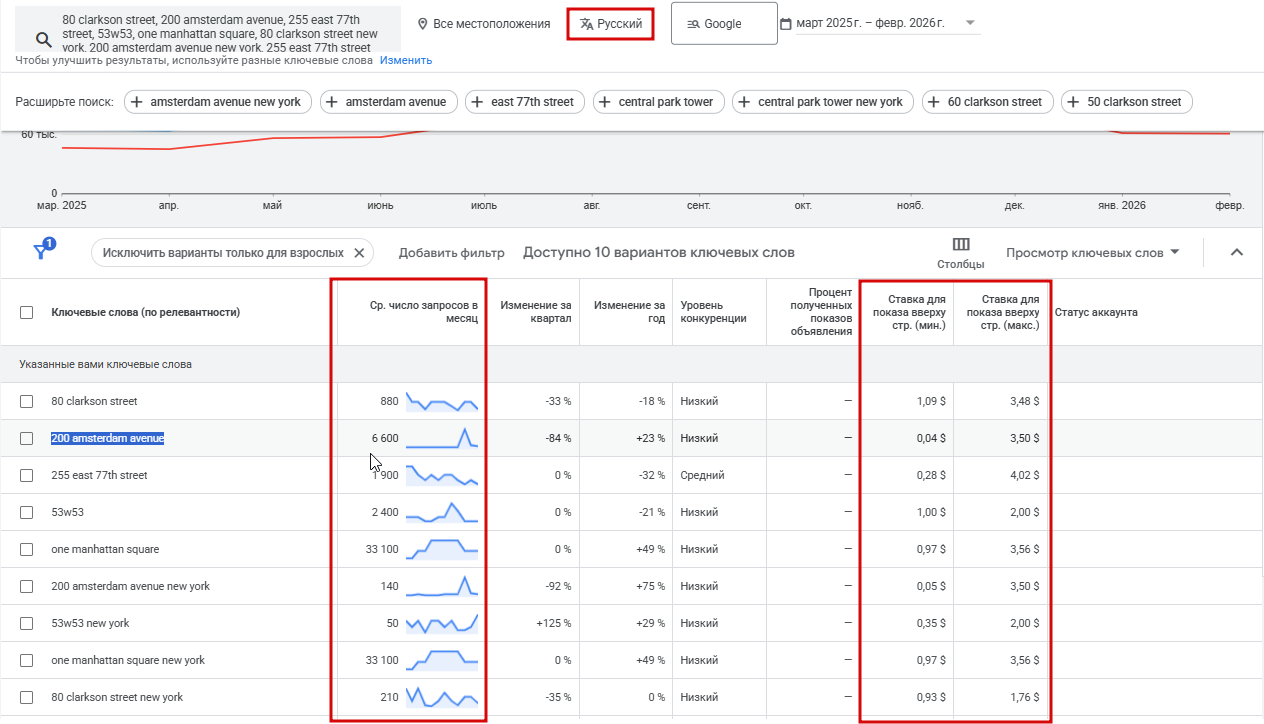This screenshot has height=724, width=1264.
Task: Open language selector Русский
Action: (x=610, y=24)
